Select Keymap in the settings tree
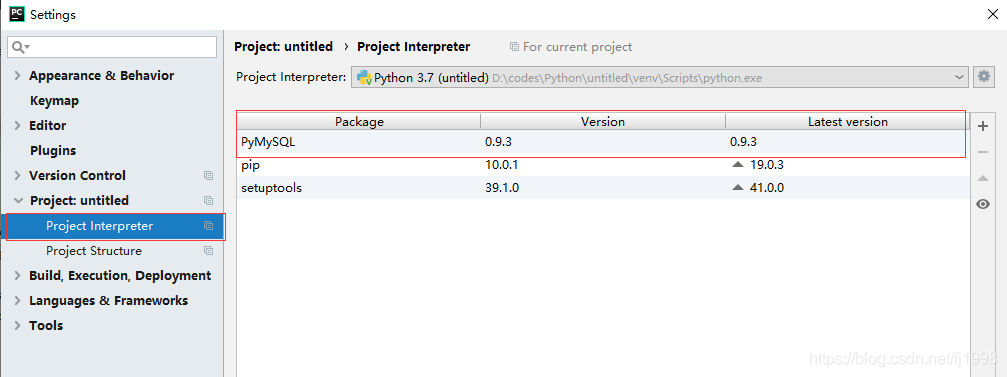Viewport: 1007px width, 377px height. [x=55, y=101]
